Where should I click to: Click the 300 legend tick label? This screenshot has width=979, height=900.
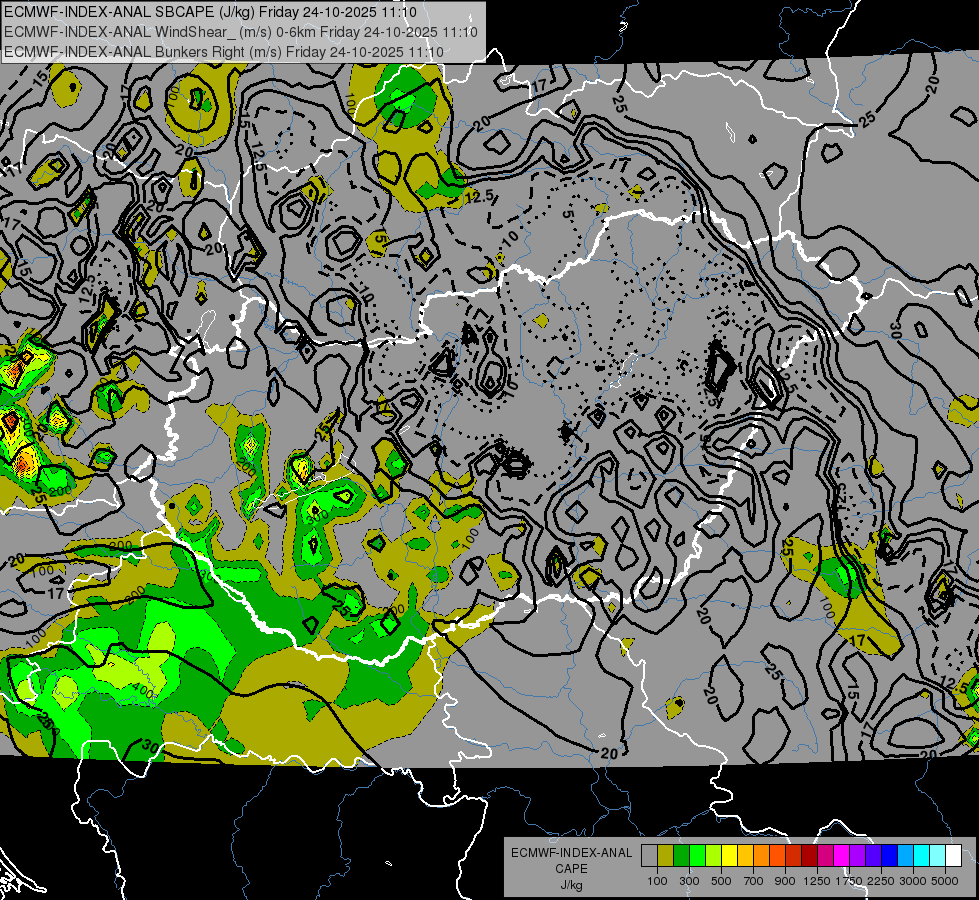coord(689,881)
